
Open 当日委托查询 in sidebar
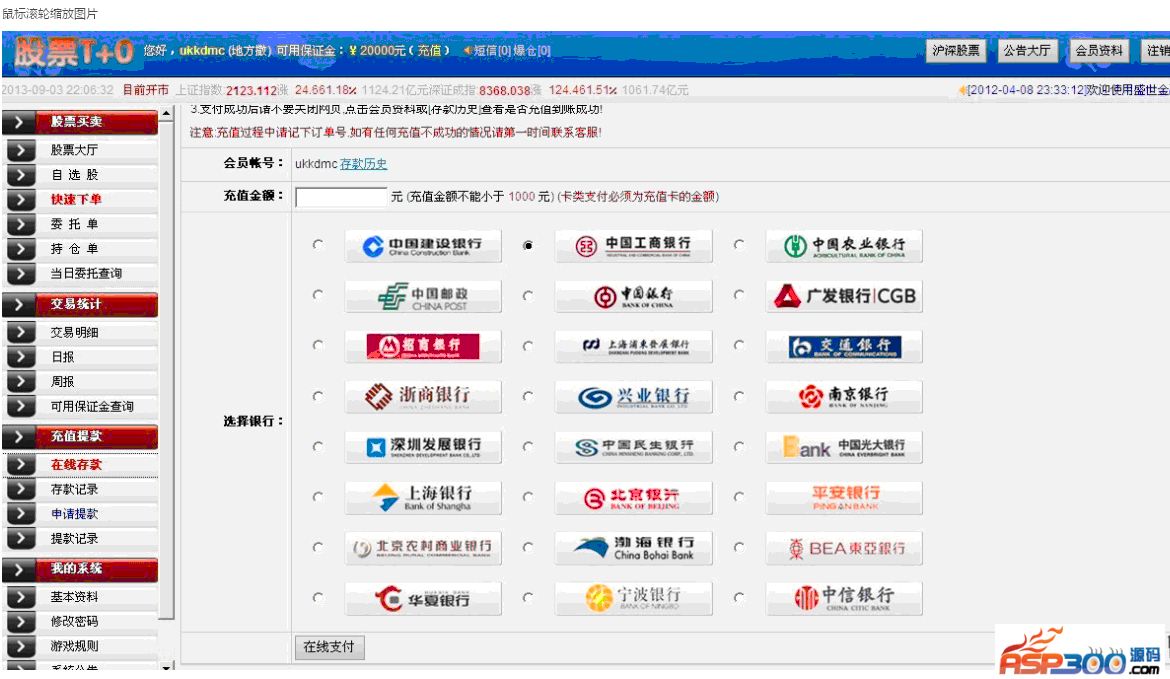(x=86, y=274)
